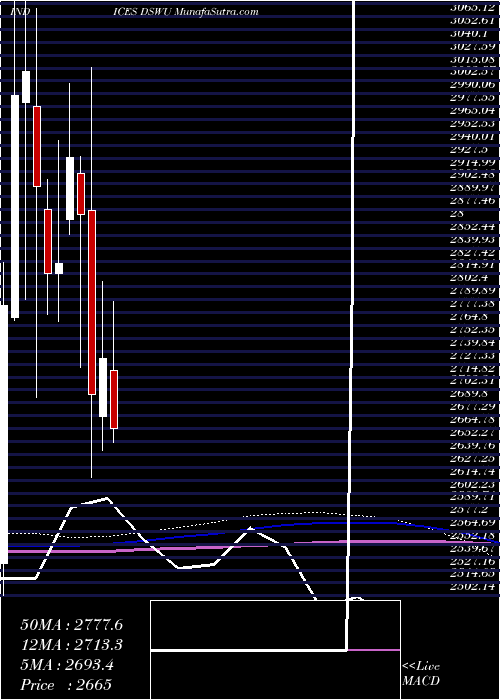Click the 2889.97 price axis label
The height and width of the screenshot is (700, 500).
coord(471,188)
